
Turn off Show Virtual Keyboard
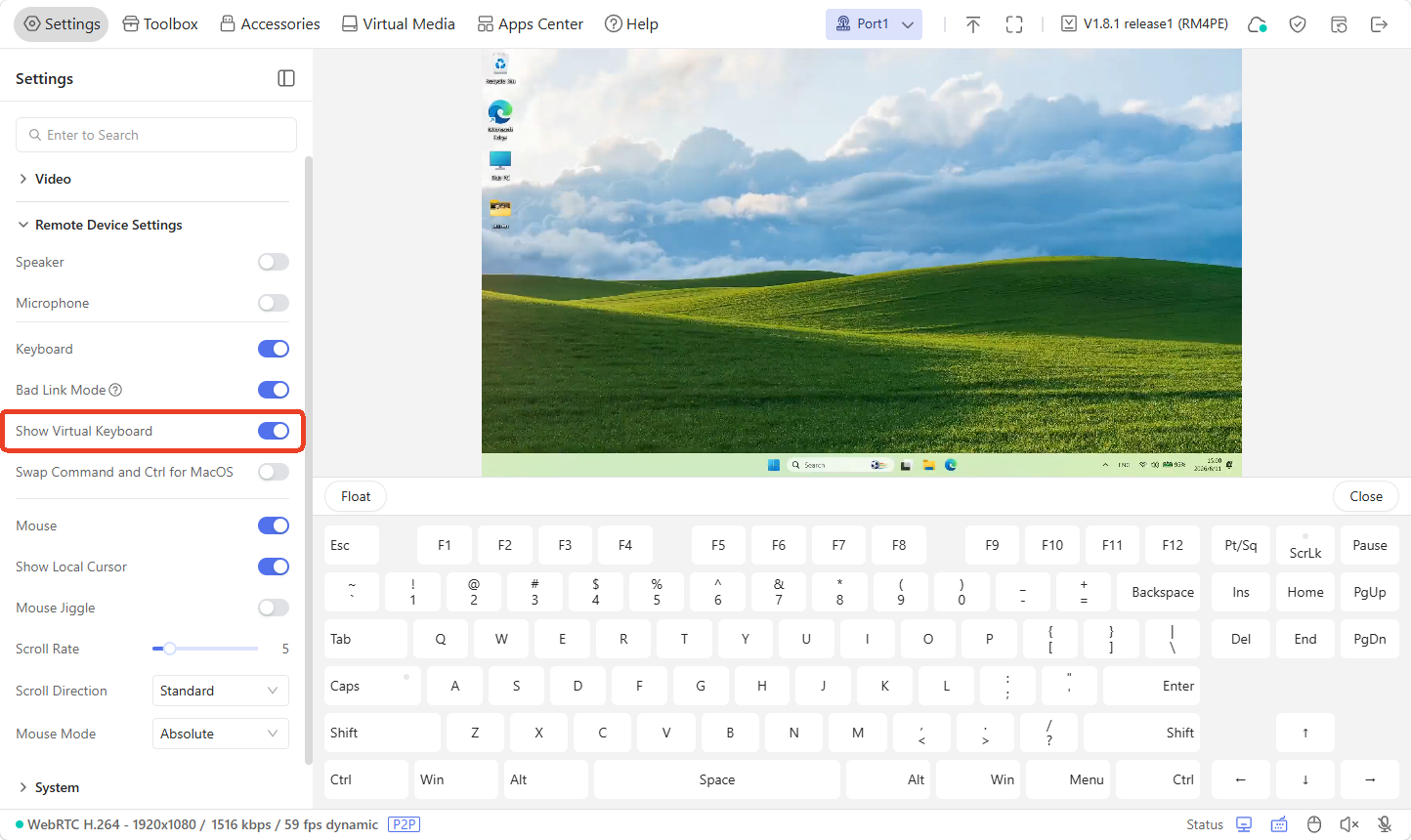pyautogui.click(x=274, y=431)
